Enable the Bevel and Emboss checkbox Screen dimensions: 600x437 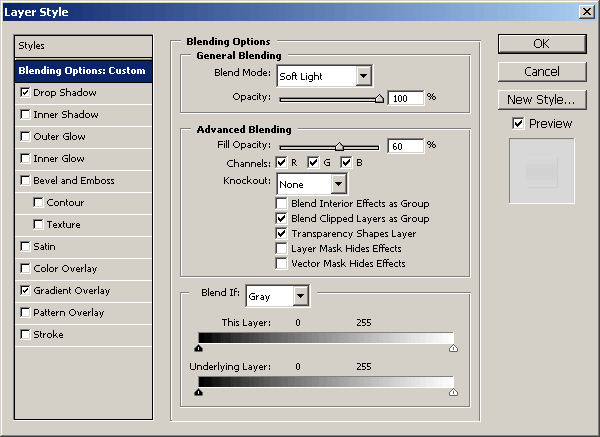[x=25, y=180]
